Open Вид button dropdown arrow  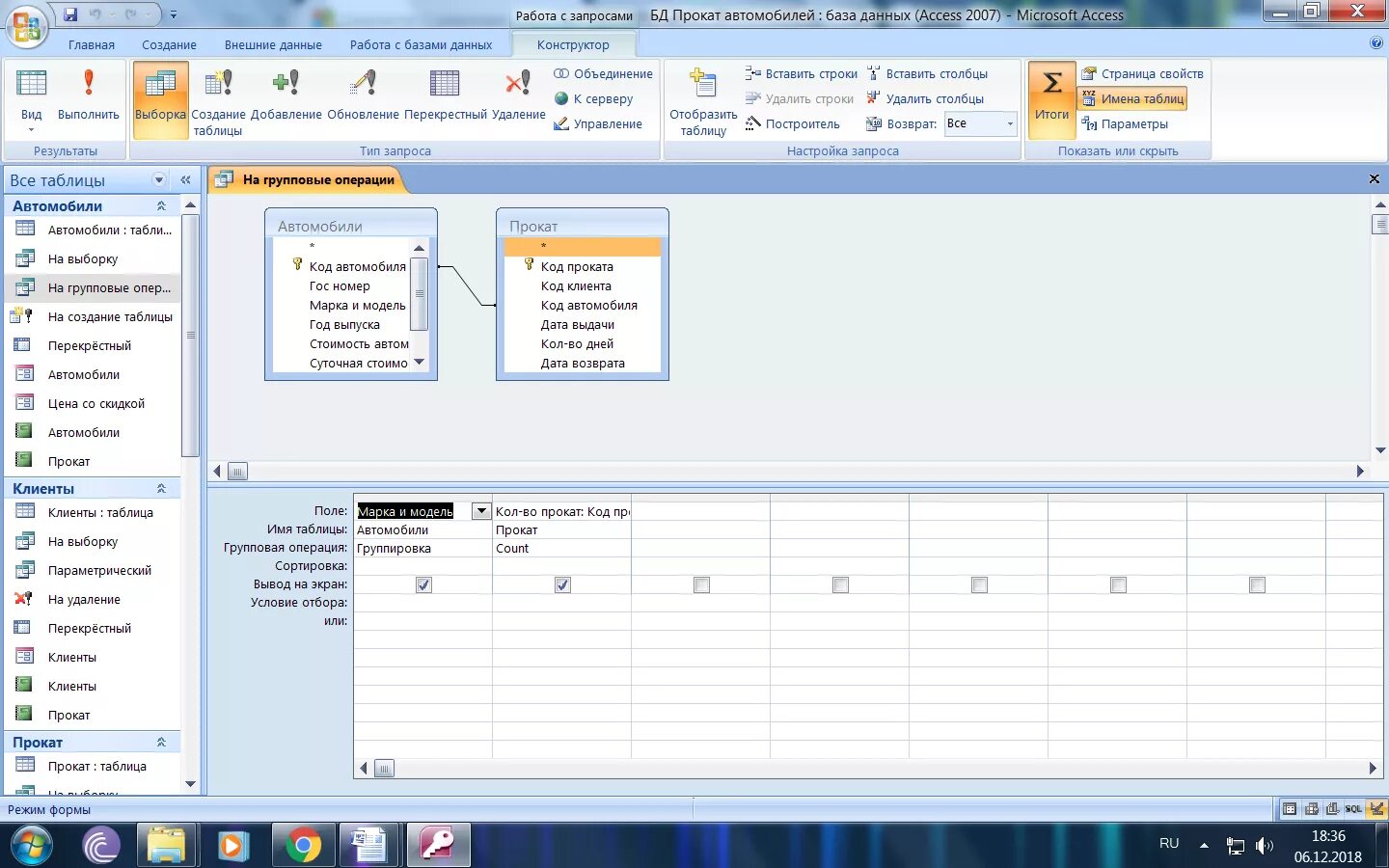pos(31,129)
